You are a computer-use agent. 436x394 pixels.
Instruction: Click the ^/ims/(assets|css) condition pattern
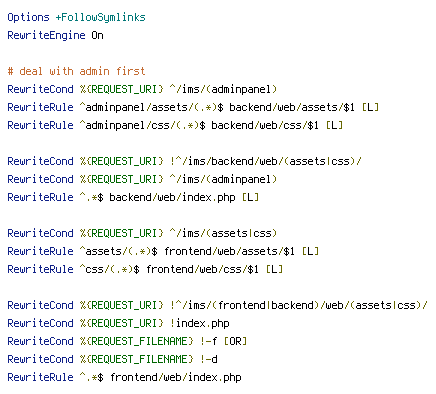223,233
